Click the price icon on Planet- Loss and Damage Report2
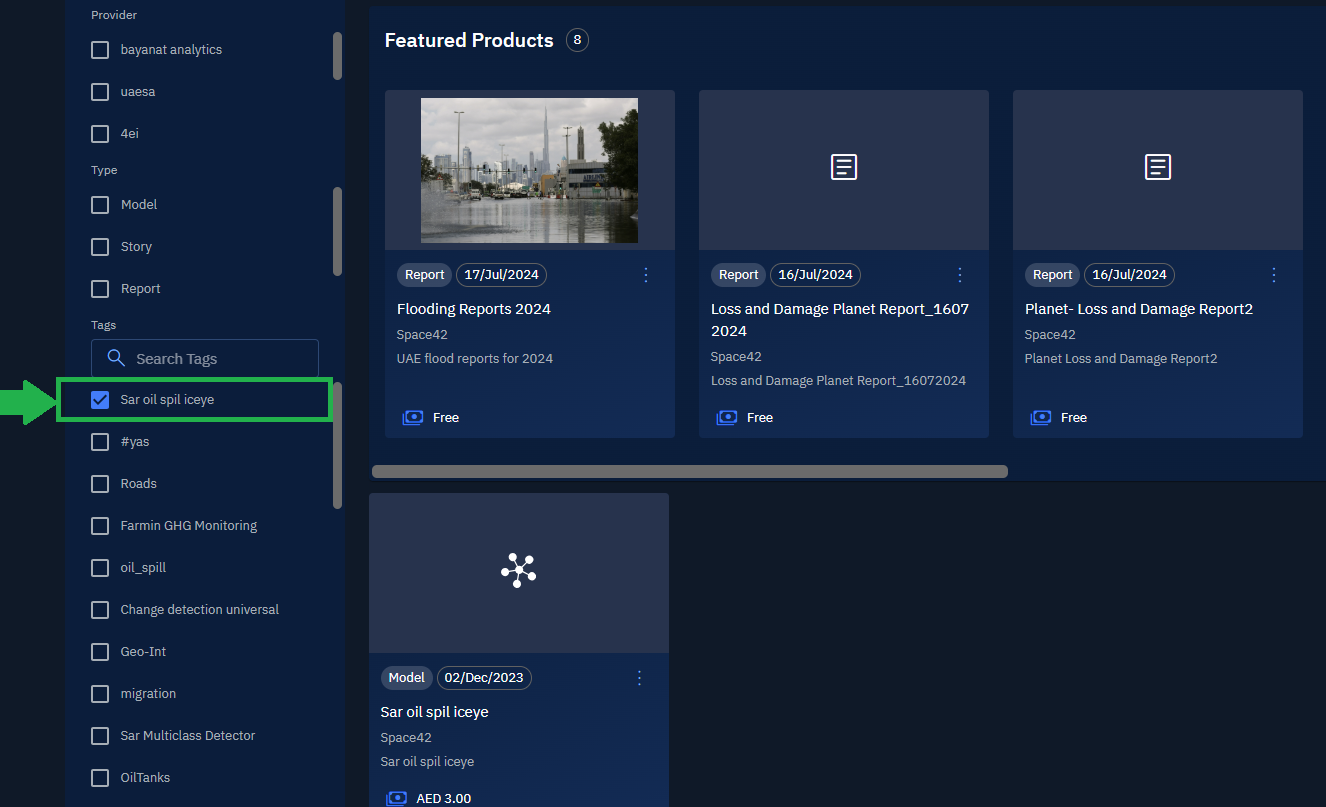 click(1041, 418)
